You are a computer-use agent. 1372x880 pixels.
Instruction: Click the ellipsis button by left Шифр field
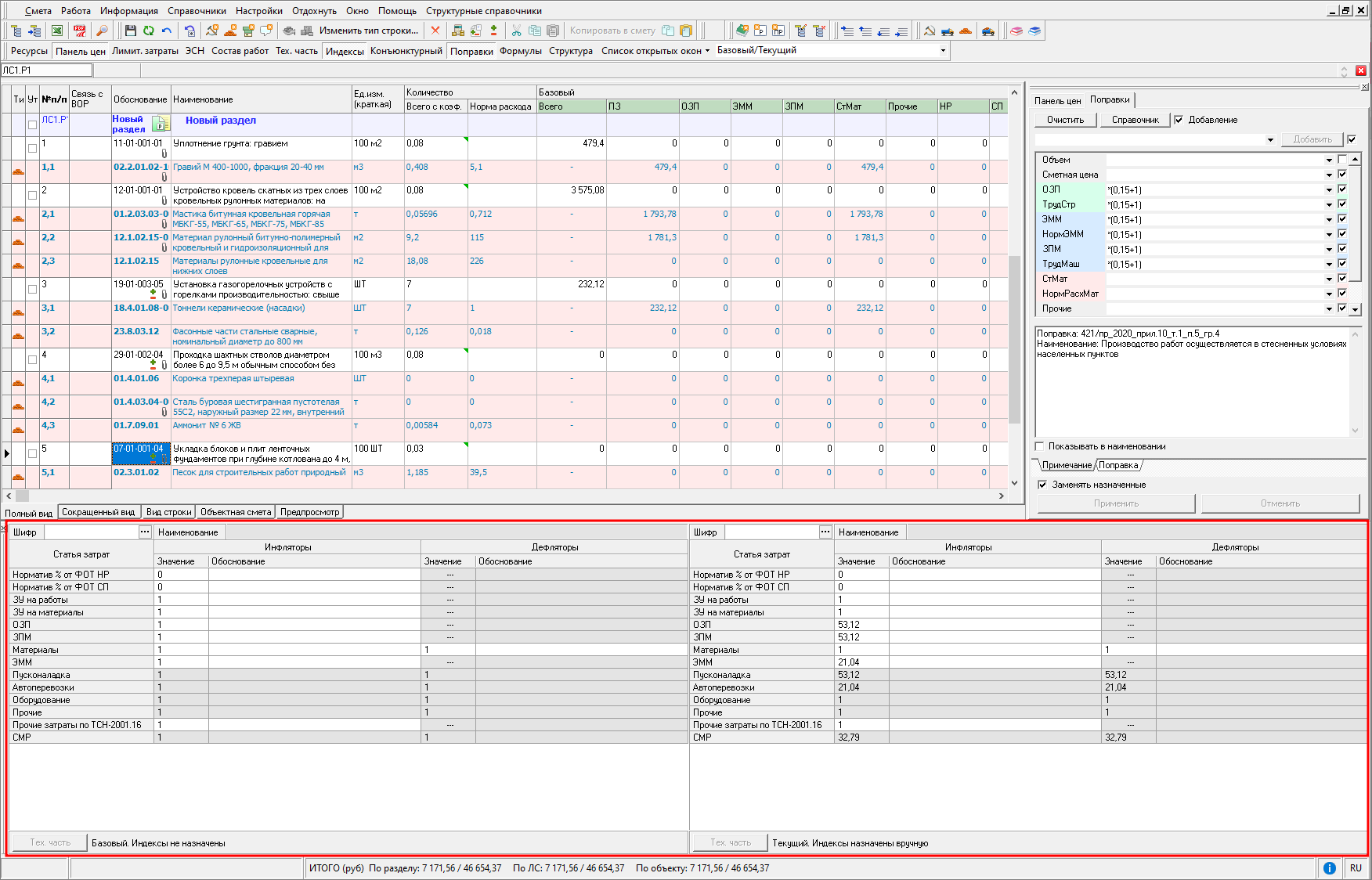[x=145, y=532]
